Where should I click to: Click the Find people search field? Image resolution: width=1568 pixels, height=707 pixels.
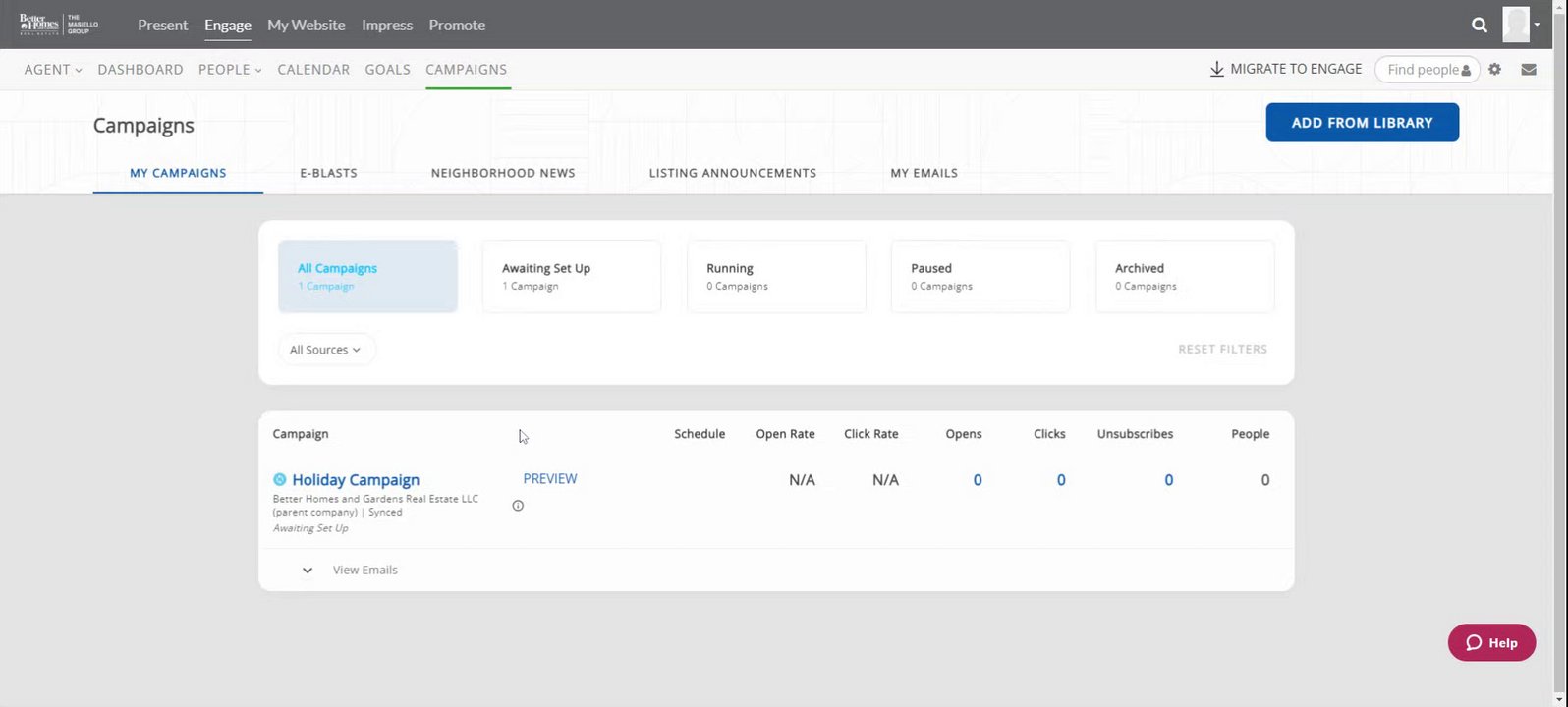click(1422, 70)
